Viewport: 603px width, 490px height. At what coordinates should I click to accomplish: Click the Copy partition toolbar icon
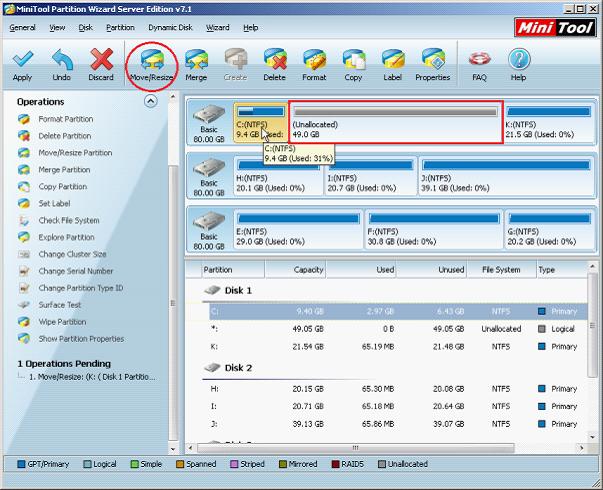[x=353, y=65]
